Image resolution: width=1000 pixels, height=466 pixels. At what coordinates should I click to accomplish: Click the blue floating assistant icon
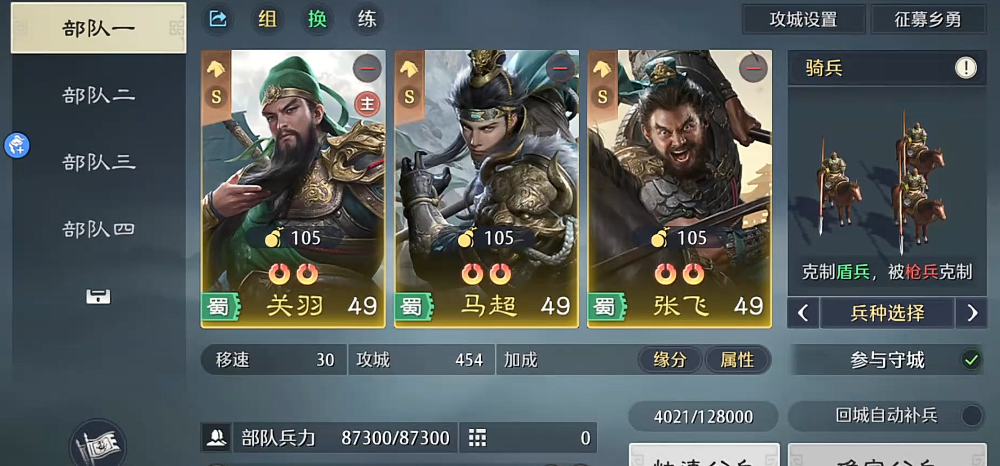coord(17,145)
